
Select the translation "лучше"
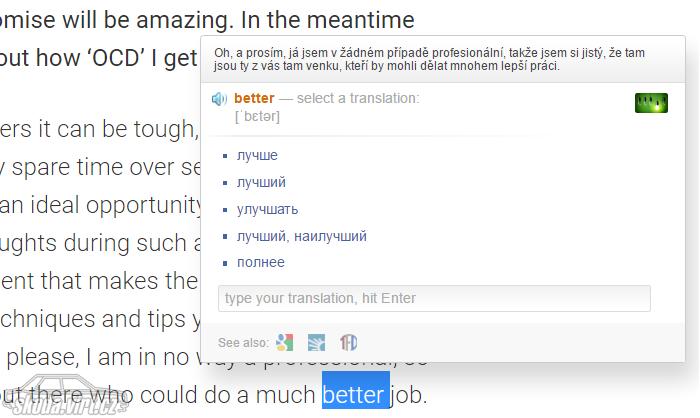257,155
